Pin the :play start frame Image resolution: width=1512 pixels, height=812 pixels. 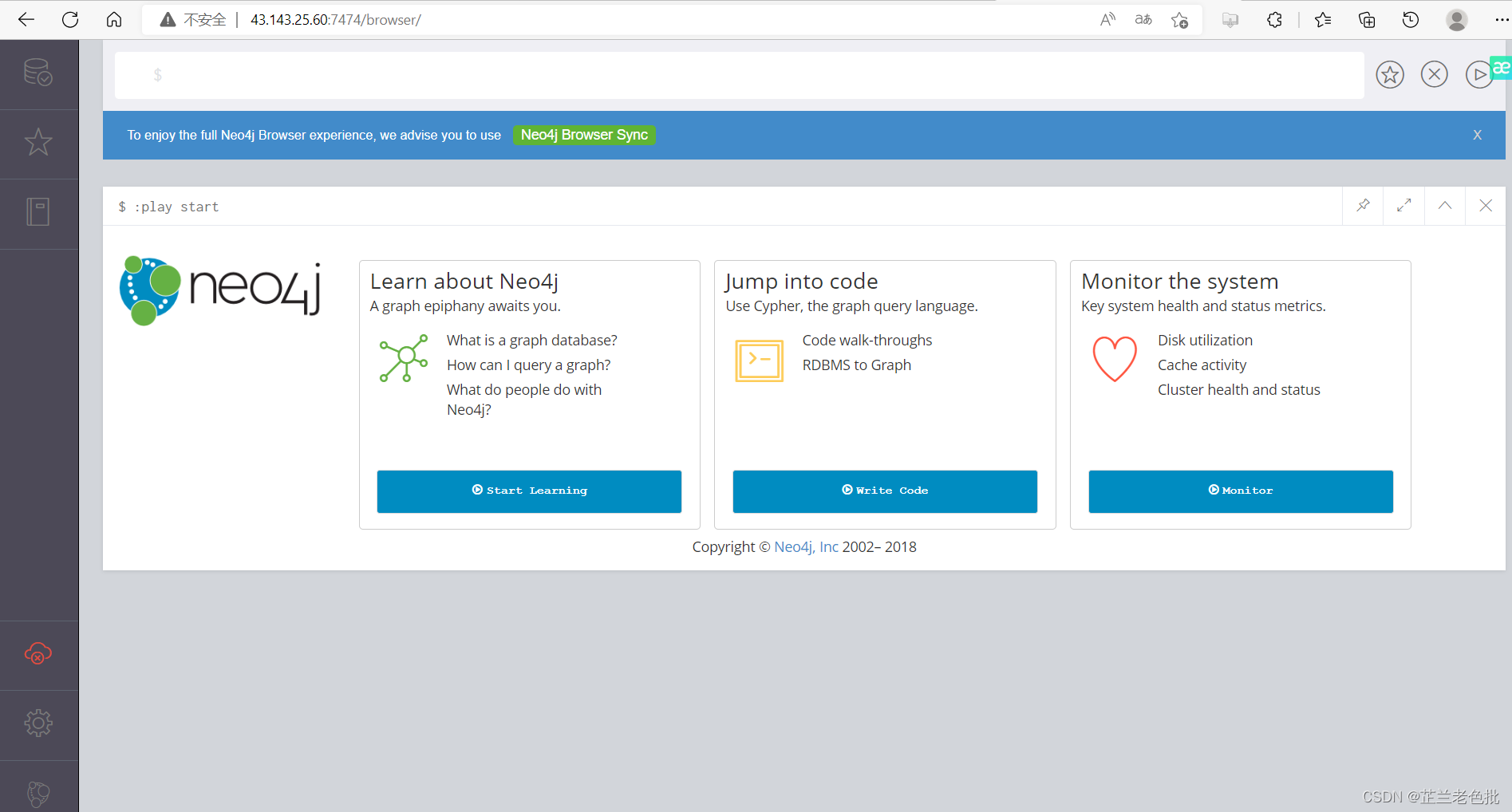click(1364, 206)
